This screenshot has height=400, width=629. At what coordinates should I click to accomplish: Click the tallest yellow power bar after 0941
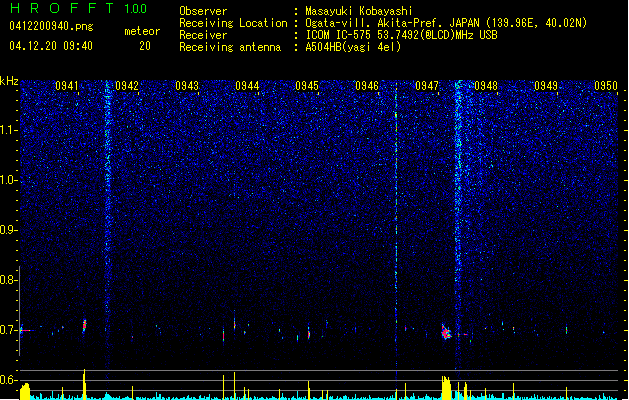pyautogui.click(x=84, y=384)
